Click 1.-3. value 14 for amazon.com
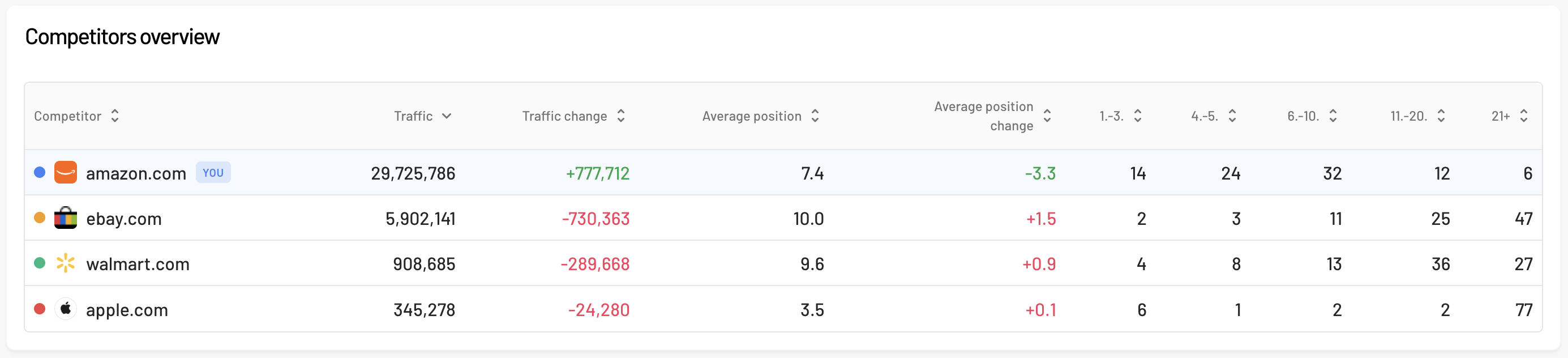This screenshot has height=358, width=1568. pyautogui.click(x=1138, y=173)
